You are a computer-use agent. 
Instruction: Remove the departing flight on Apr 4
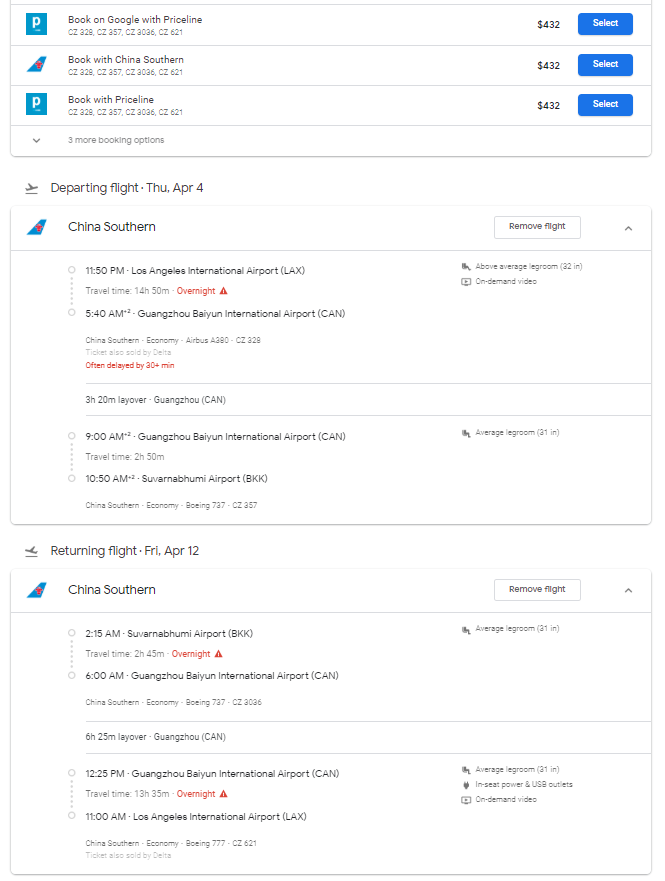pyautogui.click(x=537, y=227)
